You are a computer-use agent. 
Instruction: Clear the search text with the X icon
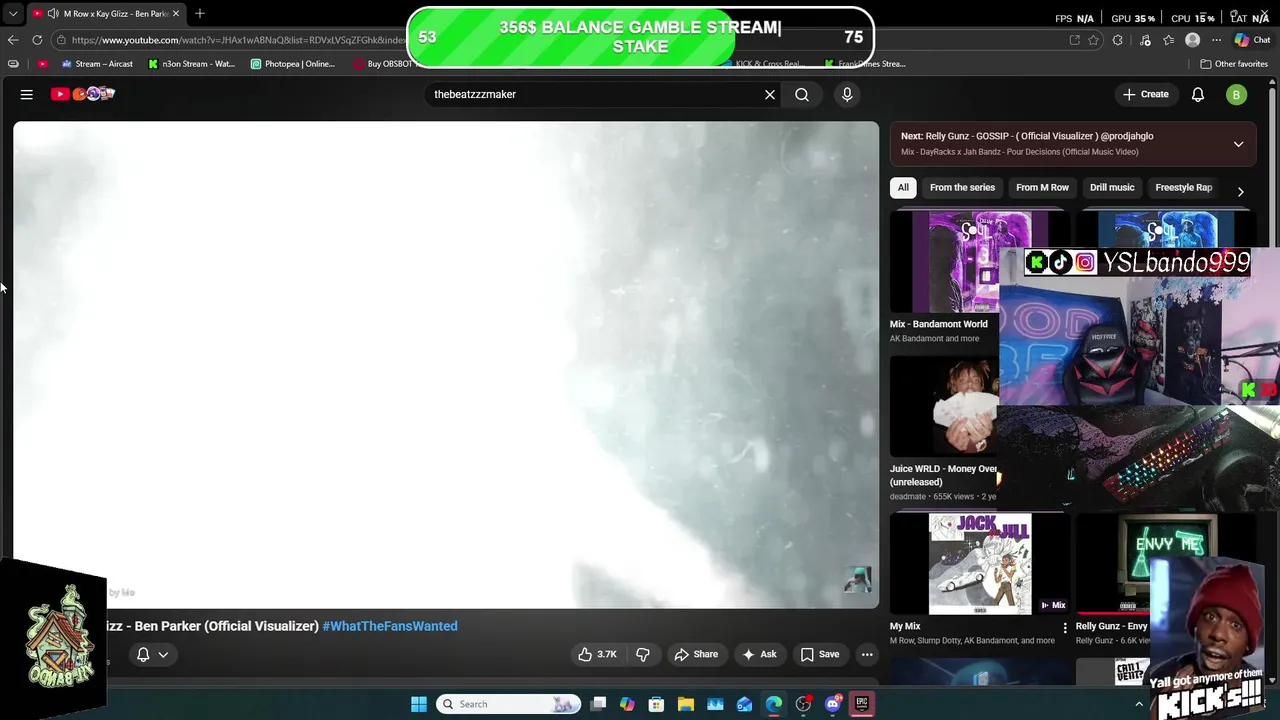(770, 94)
